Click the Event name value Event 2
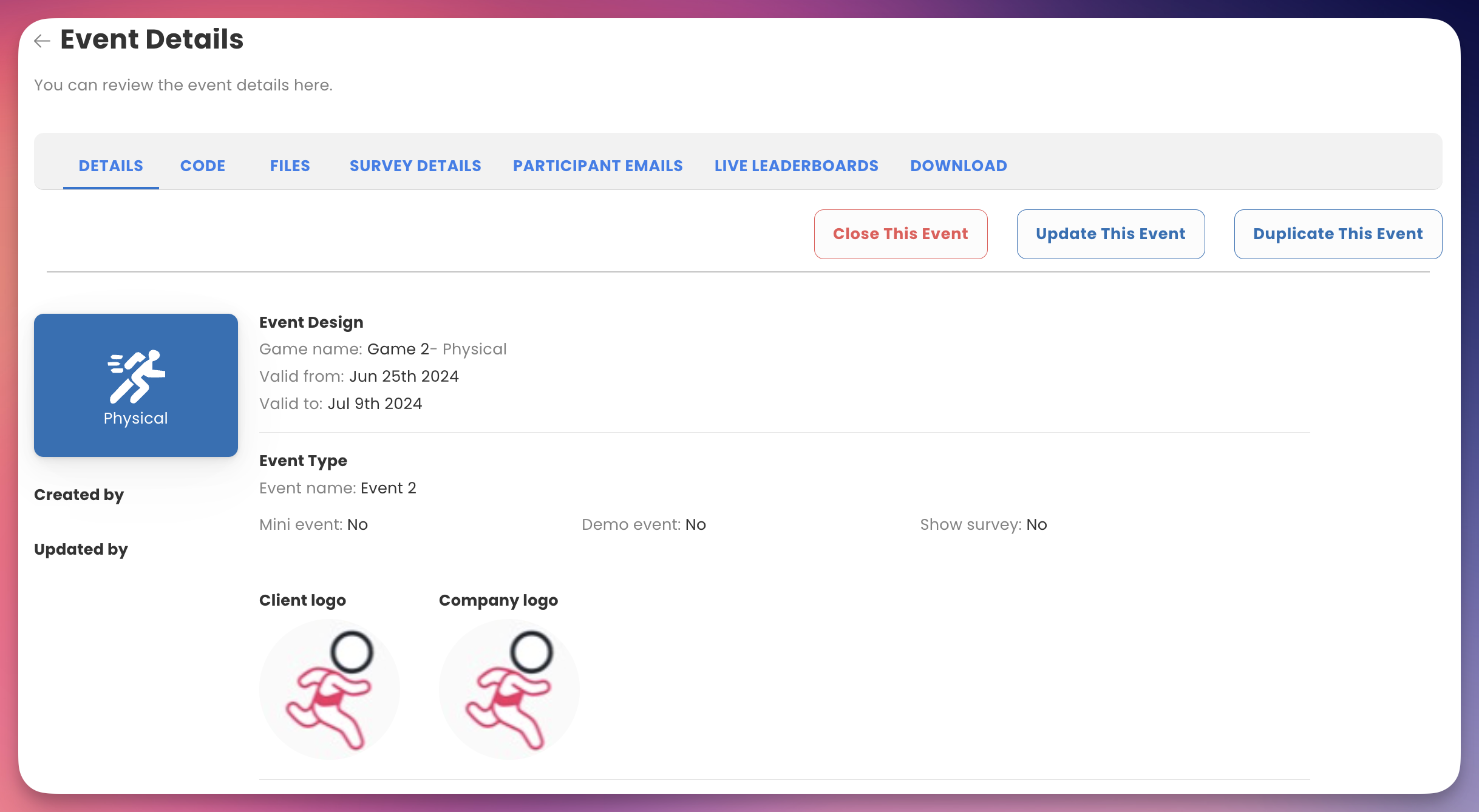 click(x=388, y=488)
